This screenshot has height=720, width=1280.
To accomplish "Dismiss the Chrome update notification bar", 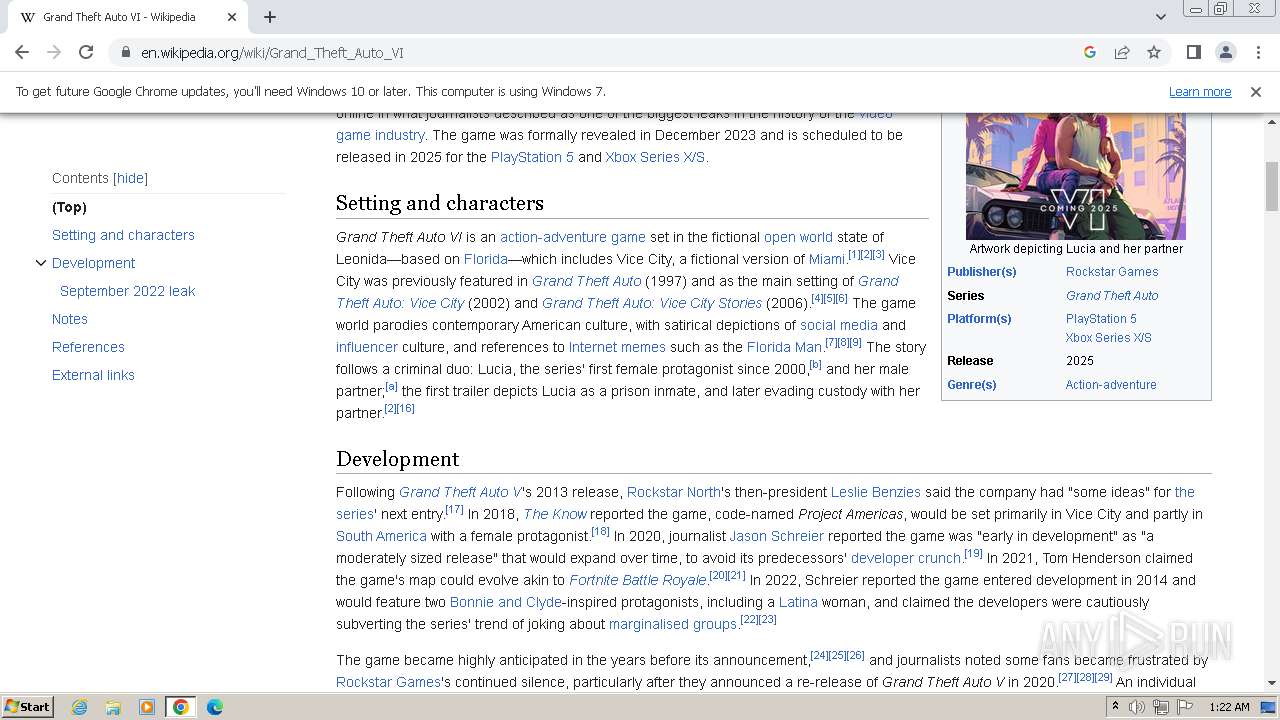I will pyautogui.click(x=1256, y=92).
